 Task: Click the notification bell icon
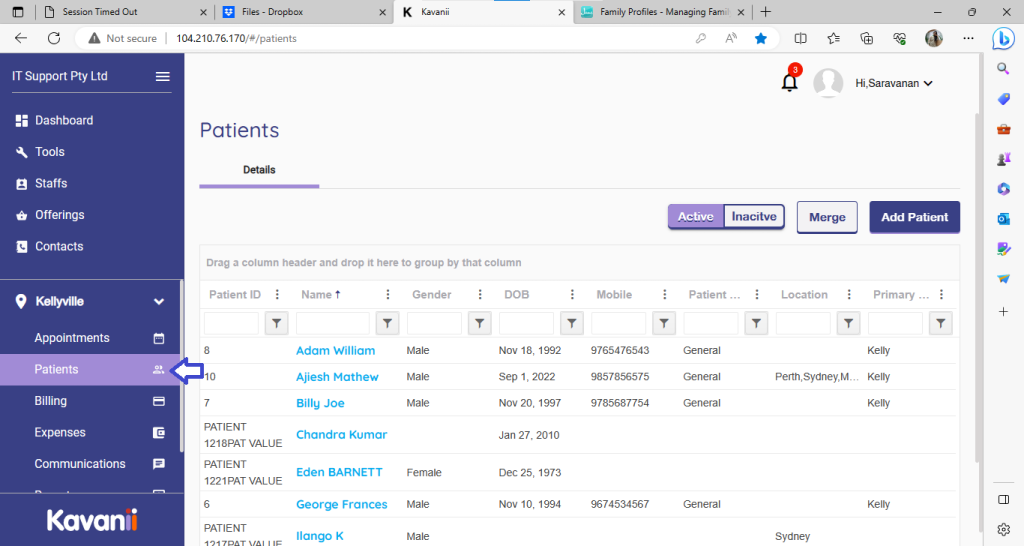coord(789,83)
